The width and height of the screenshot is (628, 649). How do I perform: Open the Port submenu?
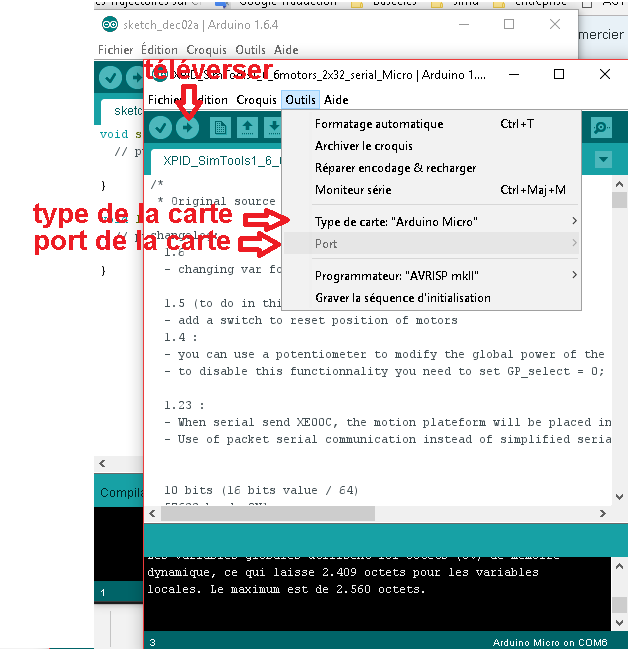431,243
